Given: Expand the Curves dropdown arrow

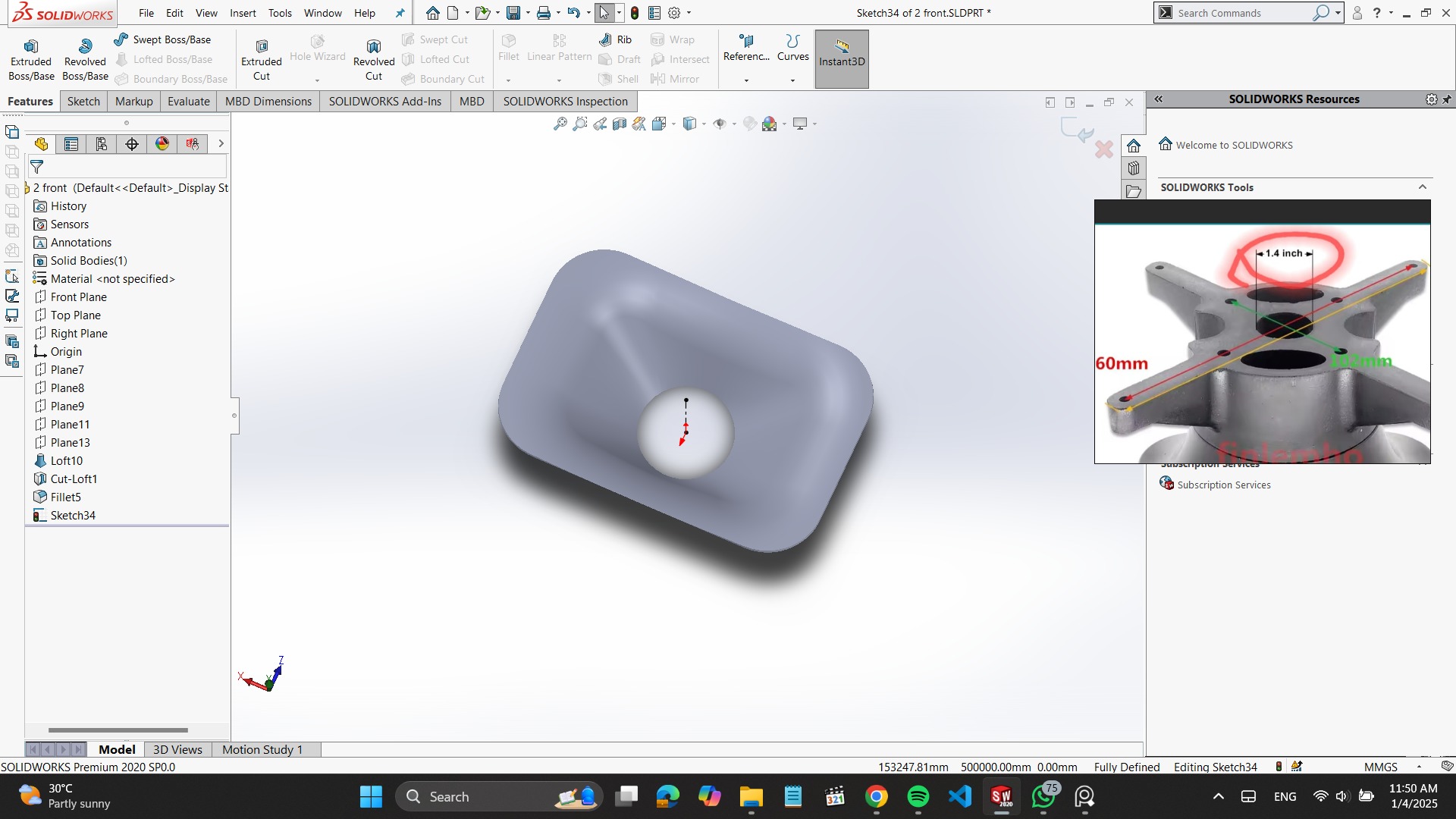Looking at the screenshot, I should [x=793, y=80].
